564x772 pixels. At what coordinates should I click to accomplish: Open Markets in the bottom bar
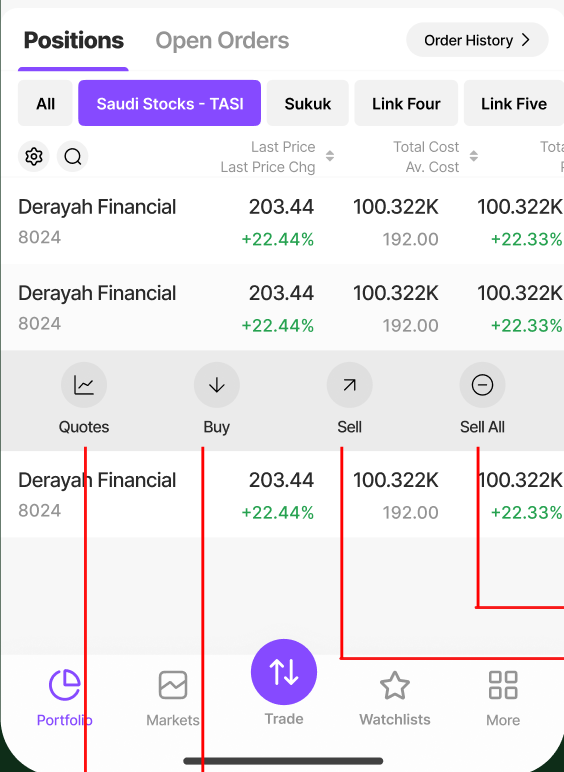tap(173, 698)
